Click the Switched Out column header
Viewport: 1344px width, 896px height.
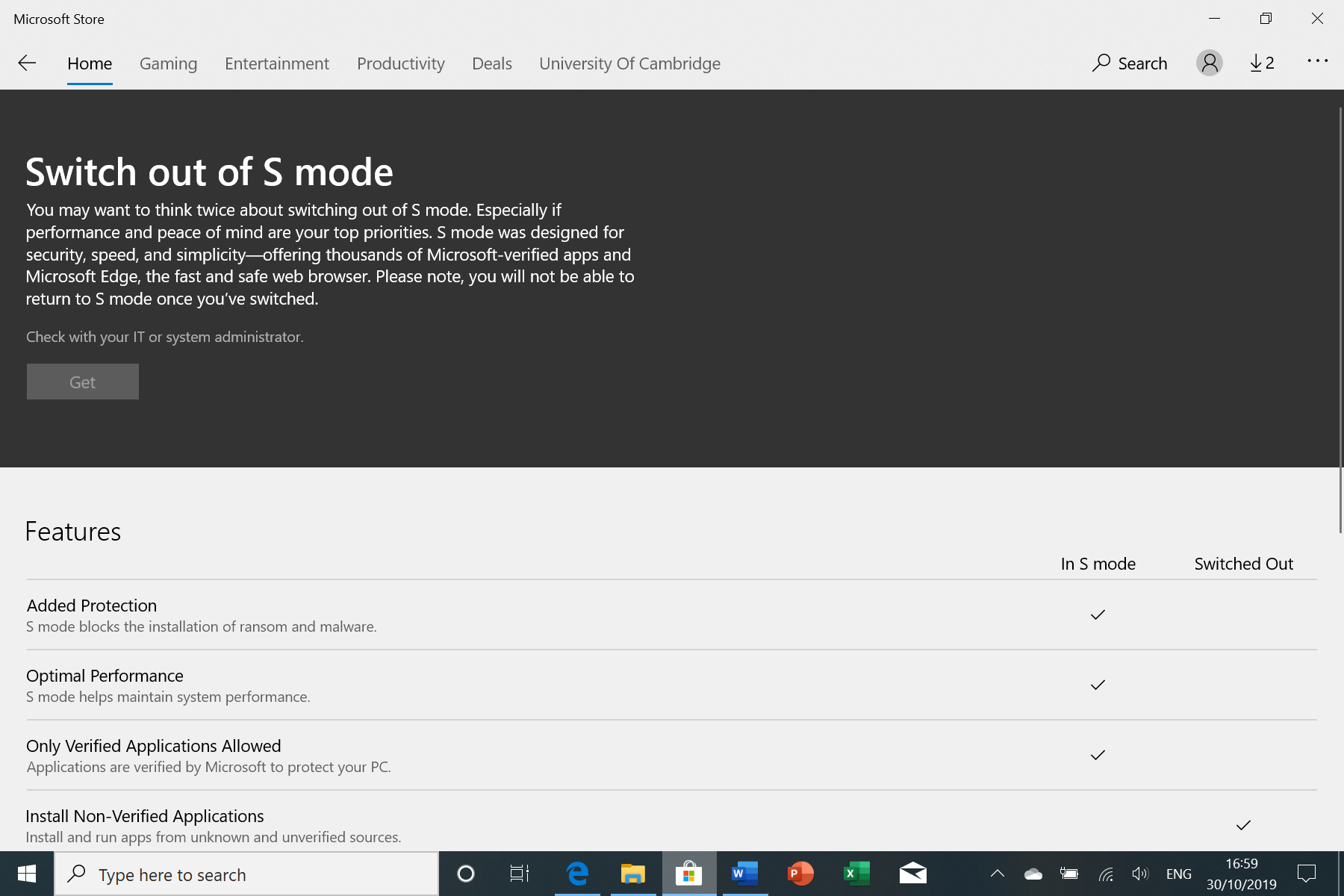click(x=1244, y=564)
